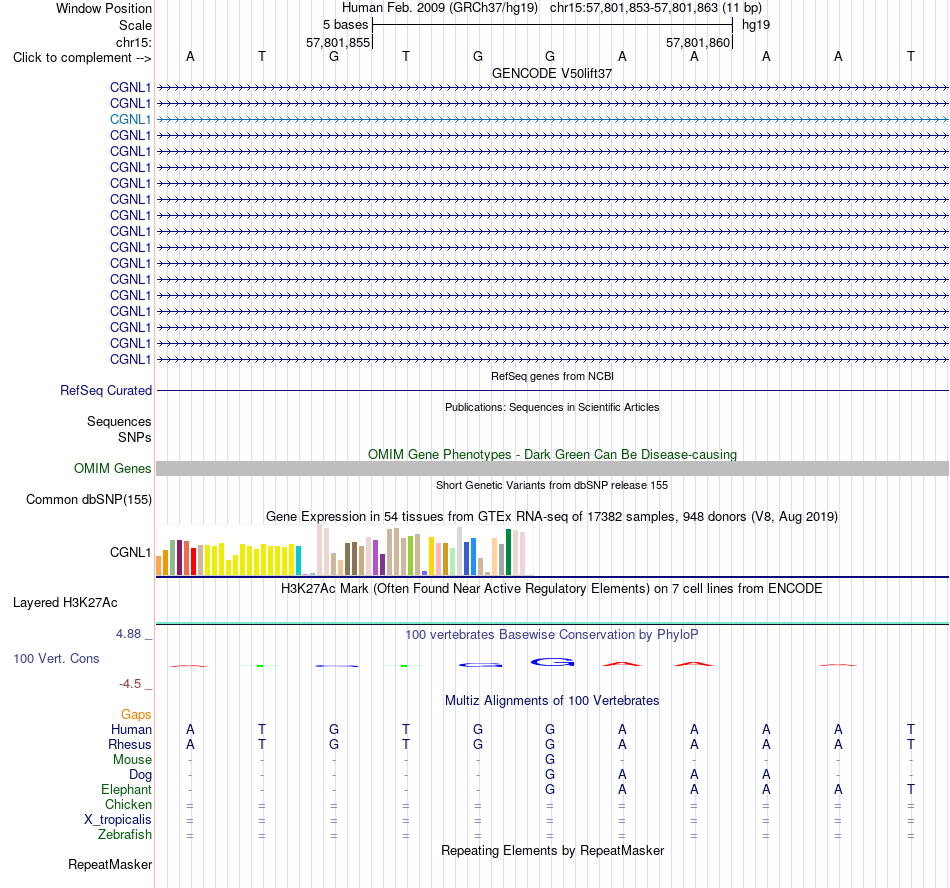
Task: Click the 100 Vert. Cons label
Action: [56, 658]
